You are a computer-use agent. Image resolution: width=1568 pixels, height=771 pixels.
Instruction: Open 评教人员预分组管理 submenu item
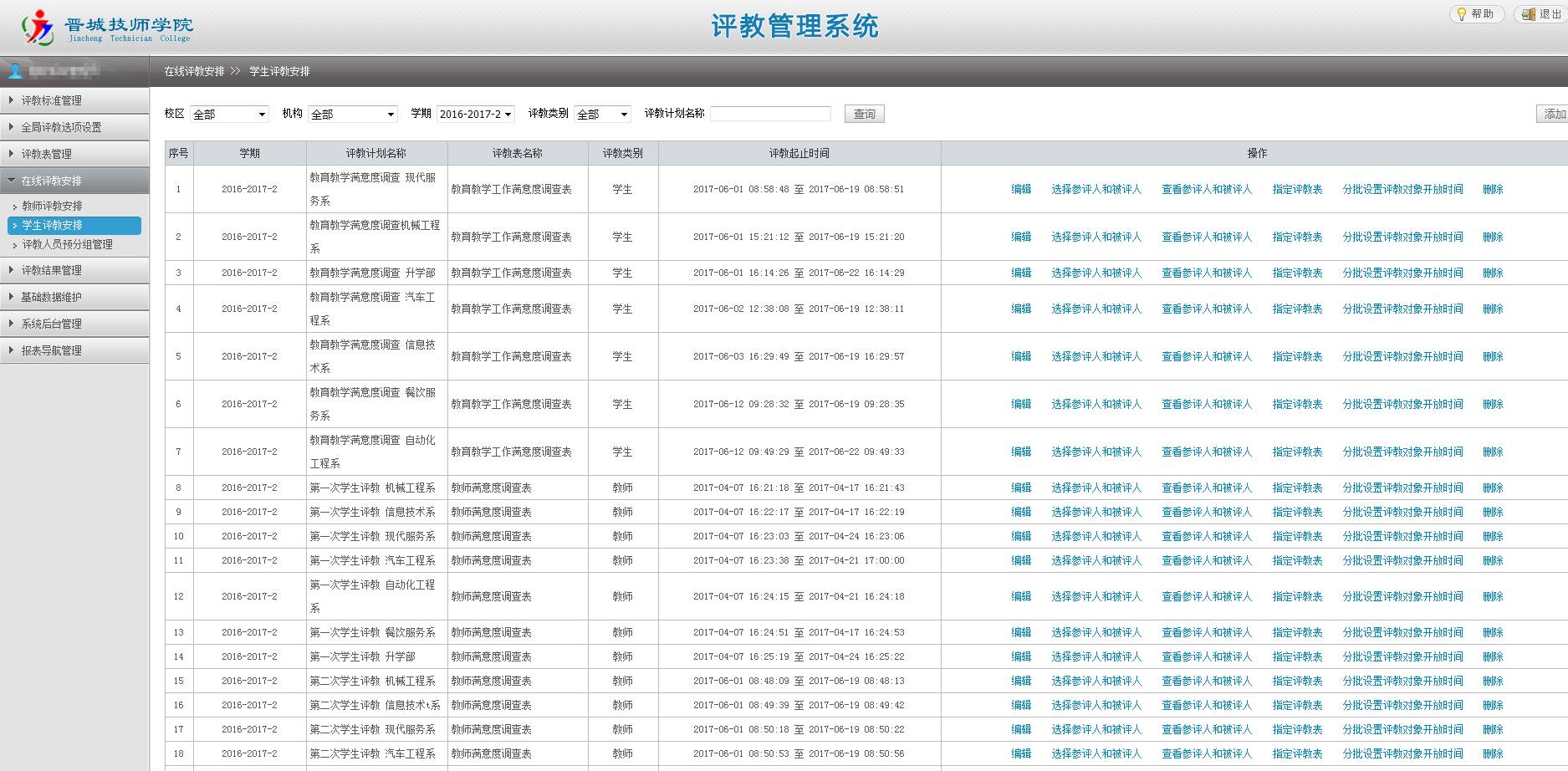pyautogui.click(x=67, y=244)
